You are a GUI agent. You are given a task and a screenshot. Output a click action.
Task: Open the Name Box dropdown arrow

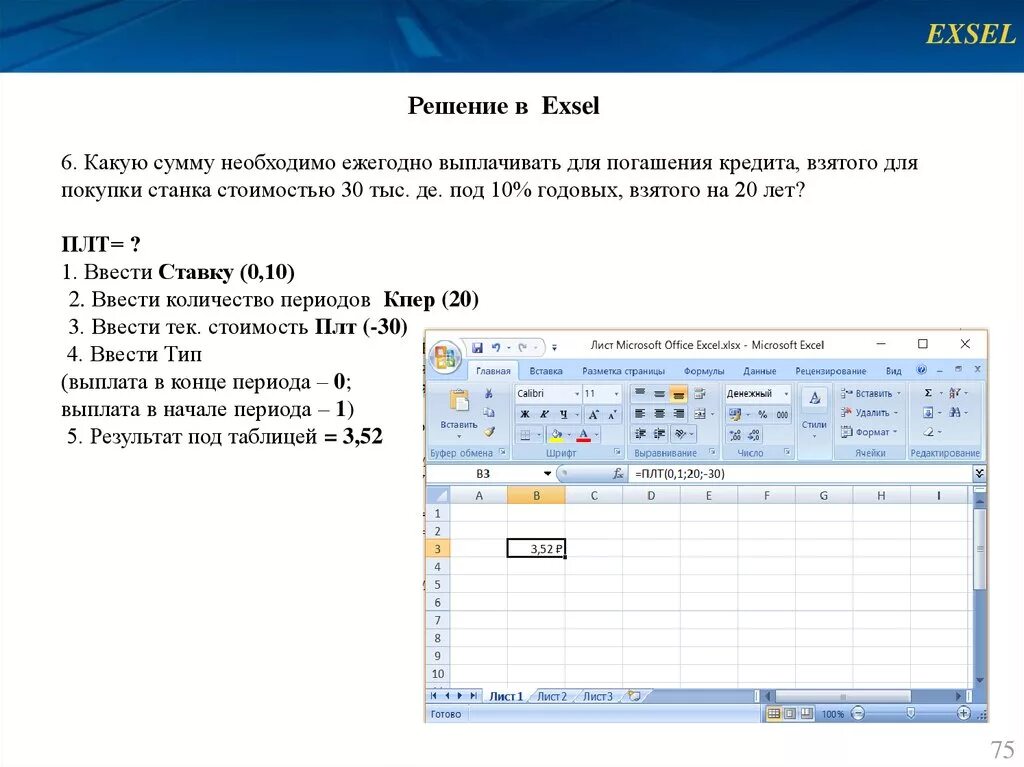pos(547,474)
